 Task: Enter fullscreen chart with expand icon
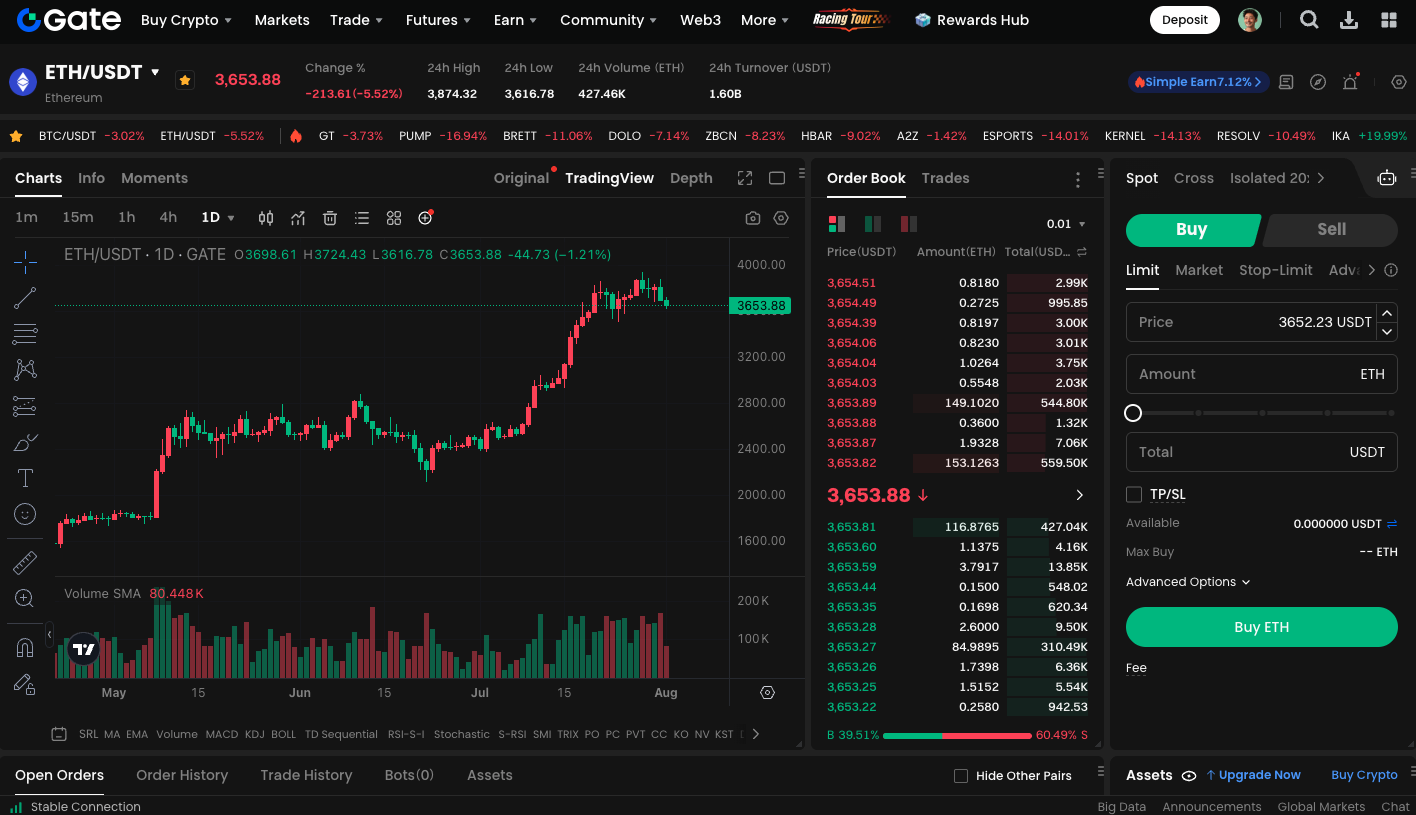[745, 178]
